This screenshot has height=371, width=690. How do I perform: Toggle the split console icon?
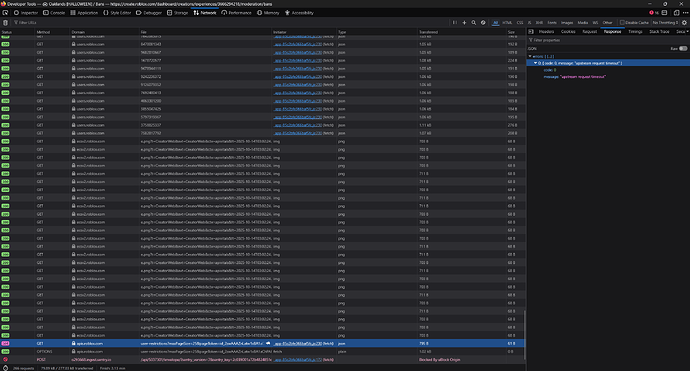[664, 13]
